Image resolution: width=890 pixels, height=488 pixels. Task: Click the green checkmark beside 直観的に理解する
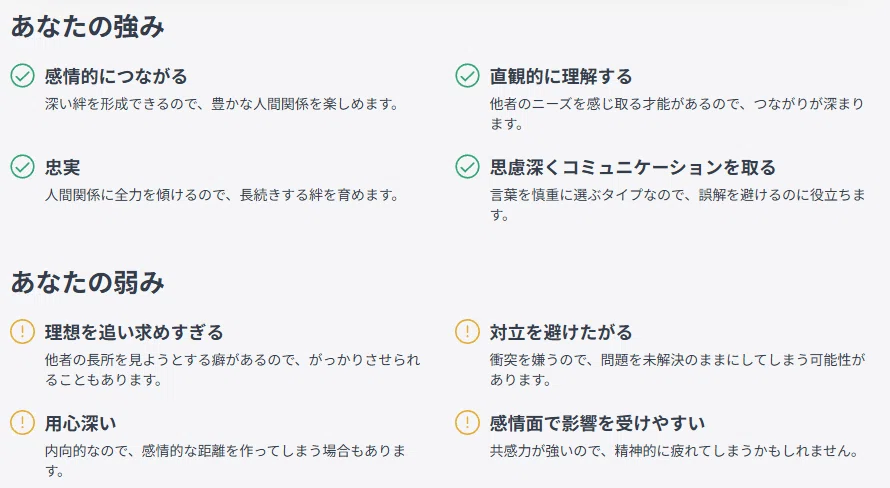click(468, 75)
